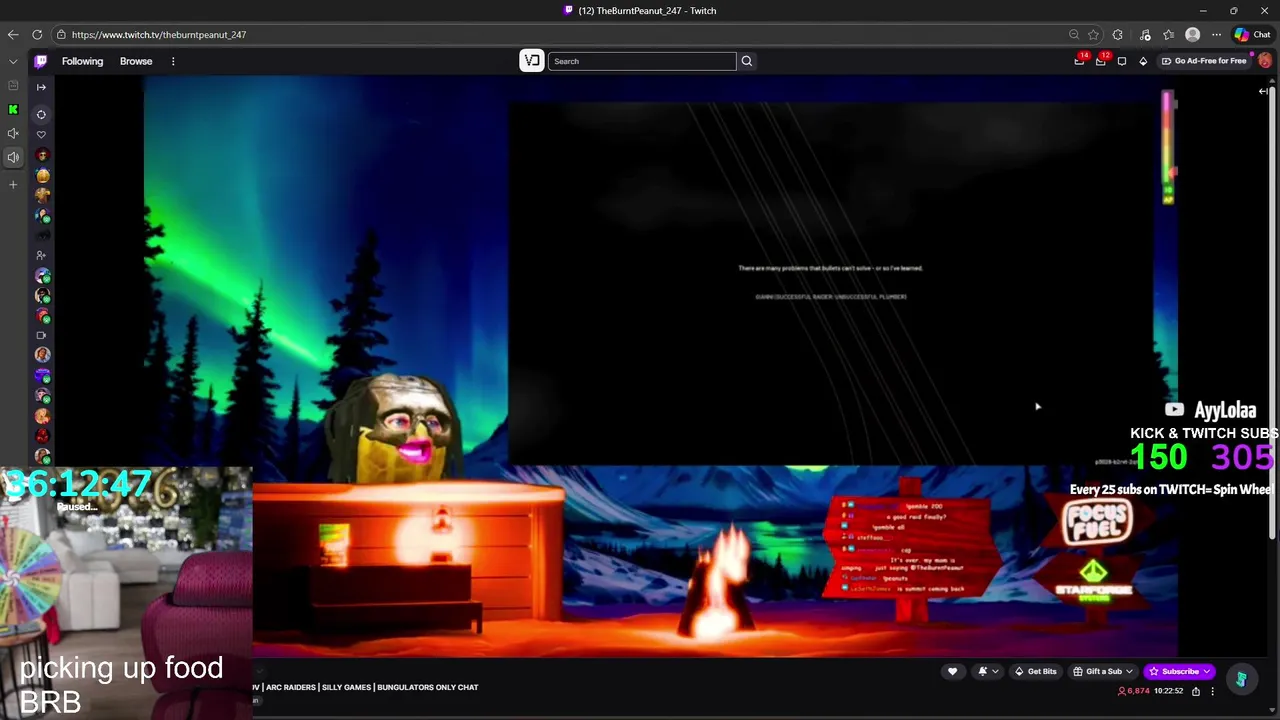The image size is (1280, 720).
Task: Click the 6,874 viewer count
Action: tap(1134, 691)
